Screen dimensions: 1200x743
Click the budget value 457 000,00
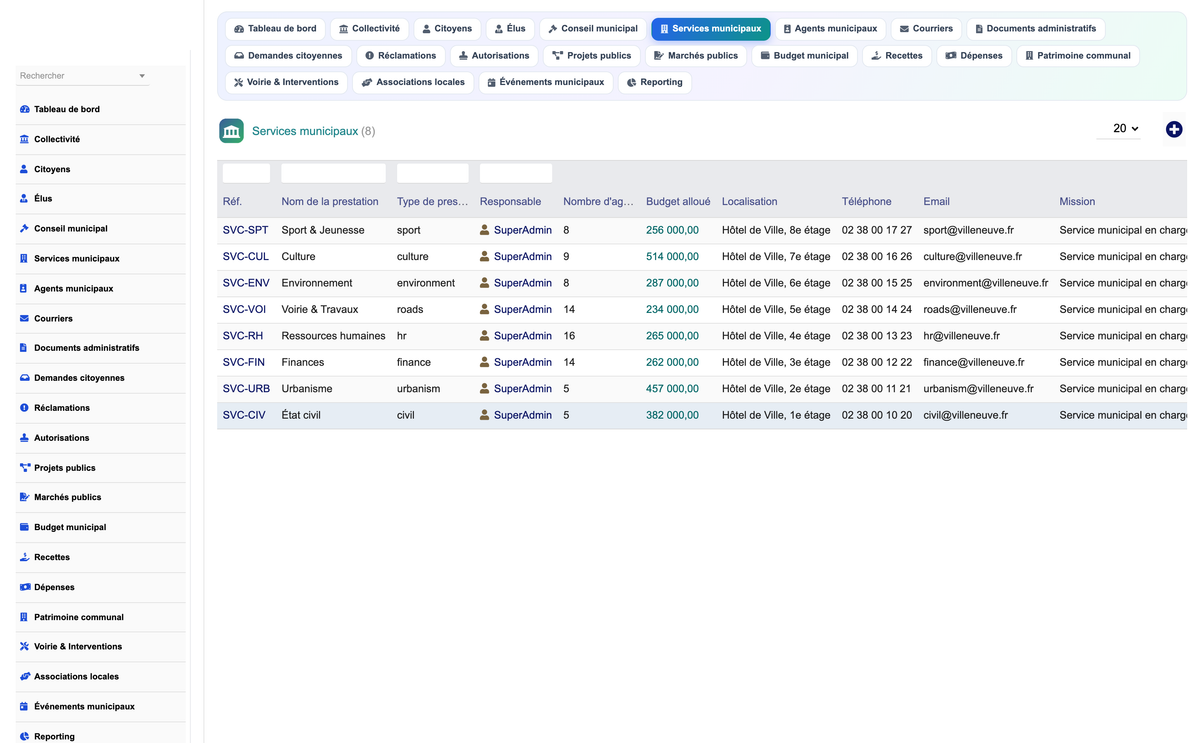672,389
